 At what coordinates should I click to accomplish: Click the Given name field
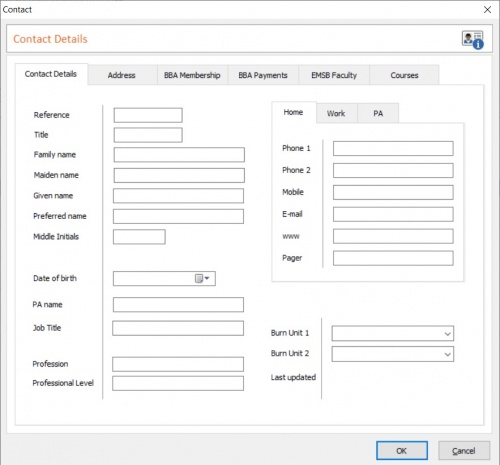click(x=178, y=196)
